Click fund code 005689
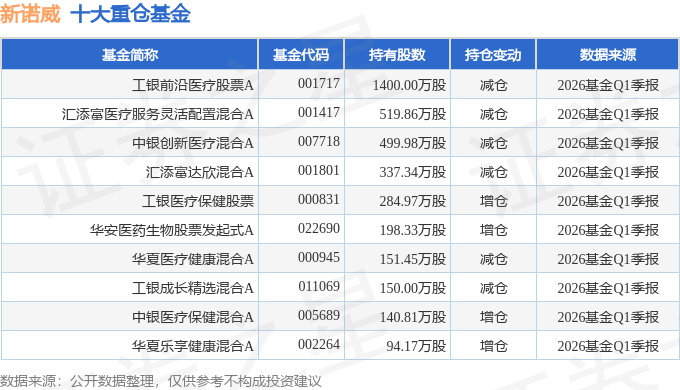The height and width of the screenshot is (390, 680). pos(319,315)
